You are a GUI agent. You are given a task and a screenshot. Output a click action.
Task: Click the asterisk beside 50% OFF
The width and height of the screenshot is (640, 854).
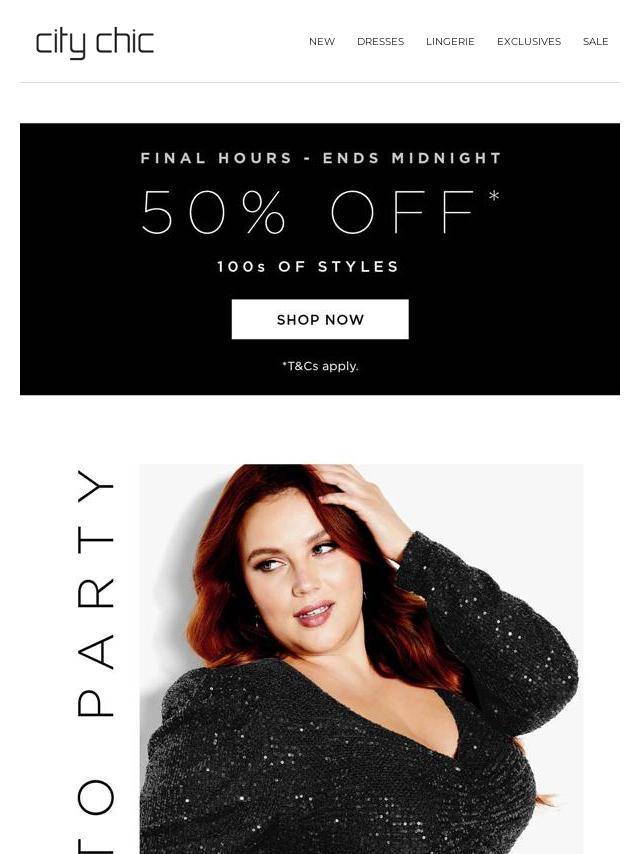pos(493,196)
